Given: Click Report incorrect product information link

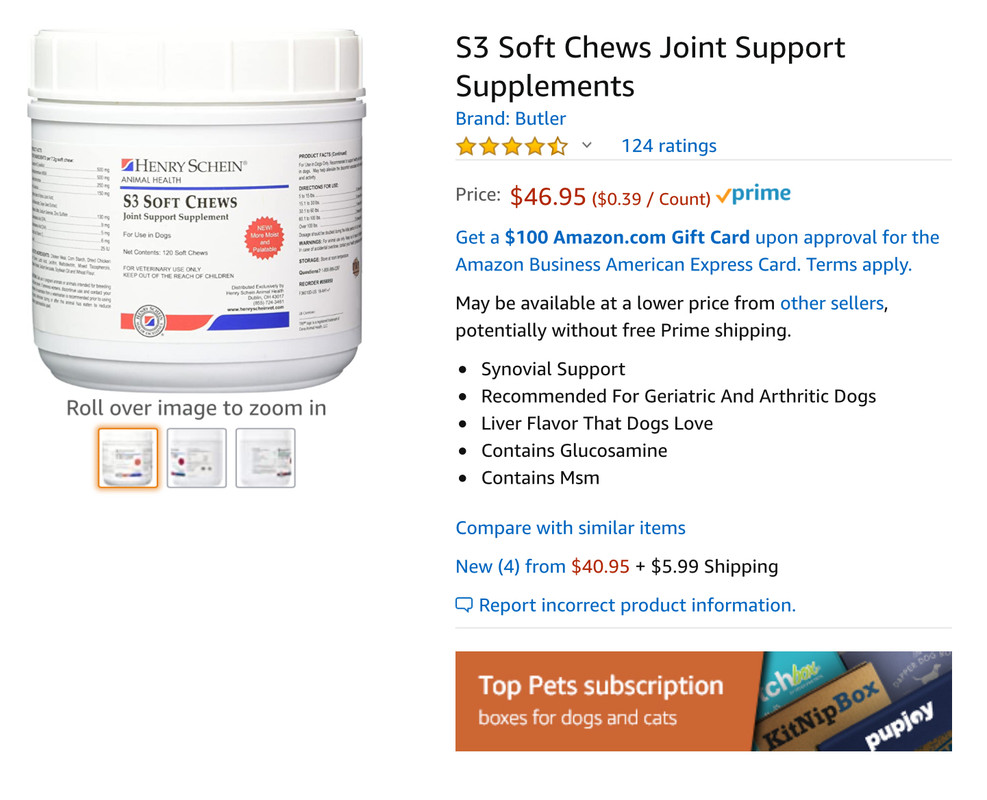Looking at the screenshot, I should click(x=637, y=605).
